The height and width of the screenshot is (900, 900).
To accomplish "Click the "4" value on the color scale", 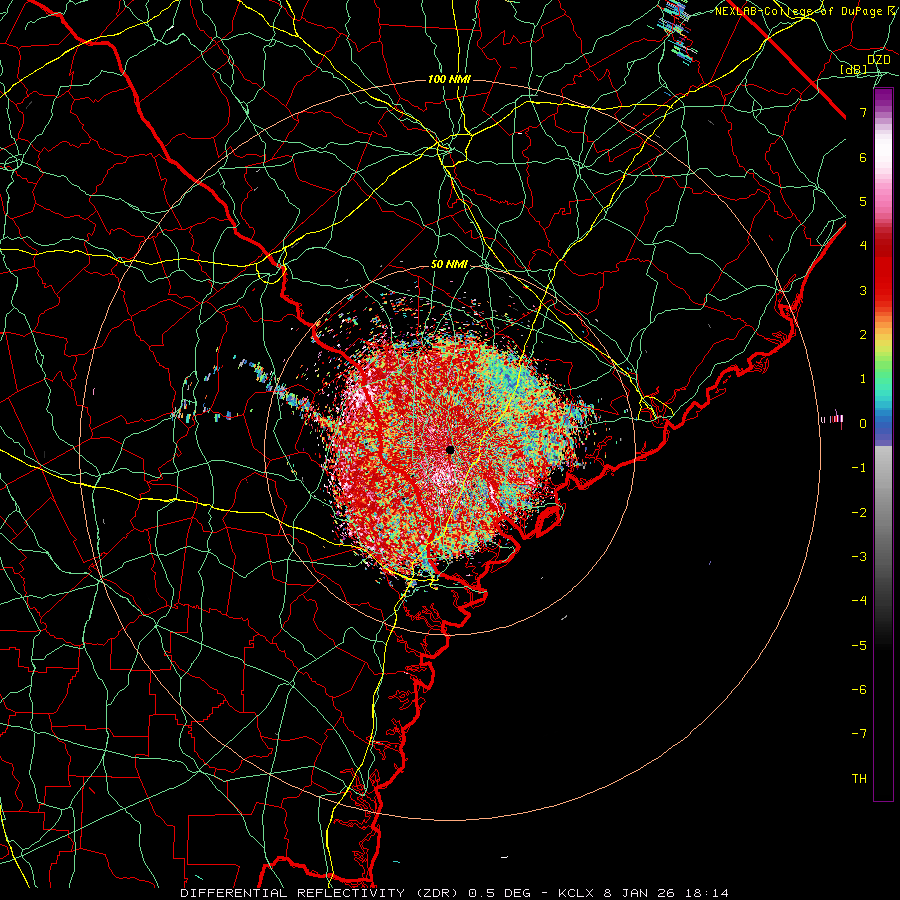I will [x=863, y=246].
